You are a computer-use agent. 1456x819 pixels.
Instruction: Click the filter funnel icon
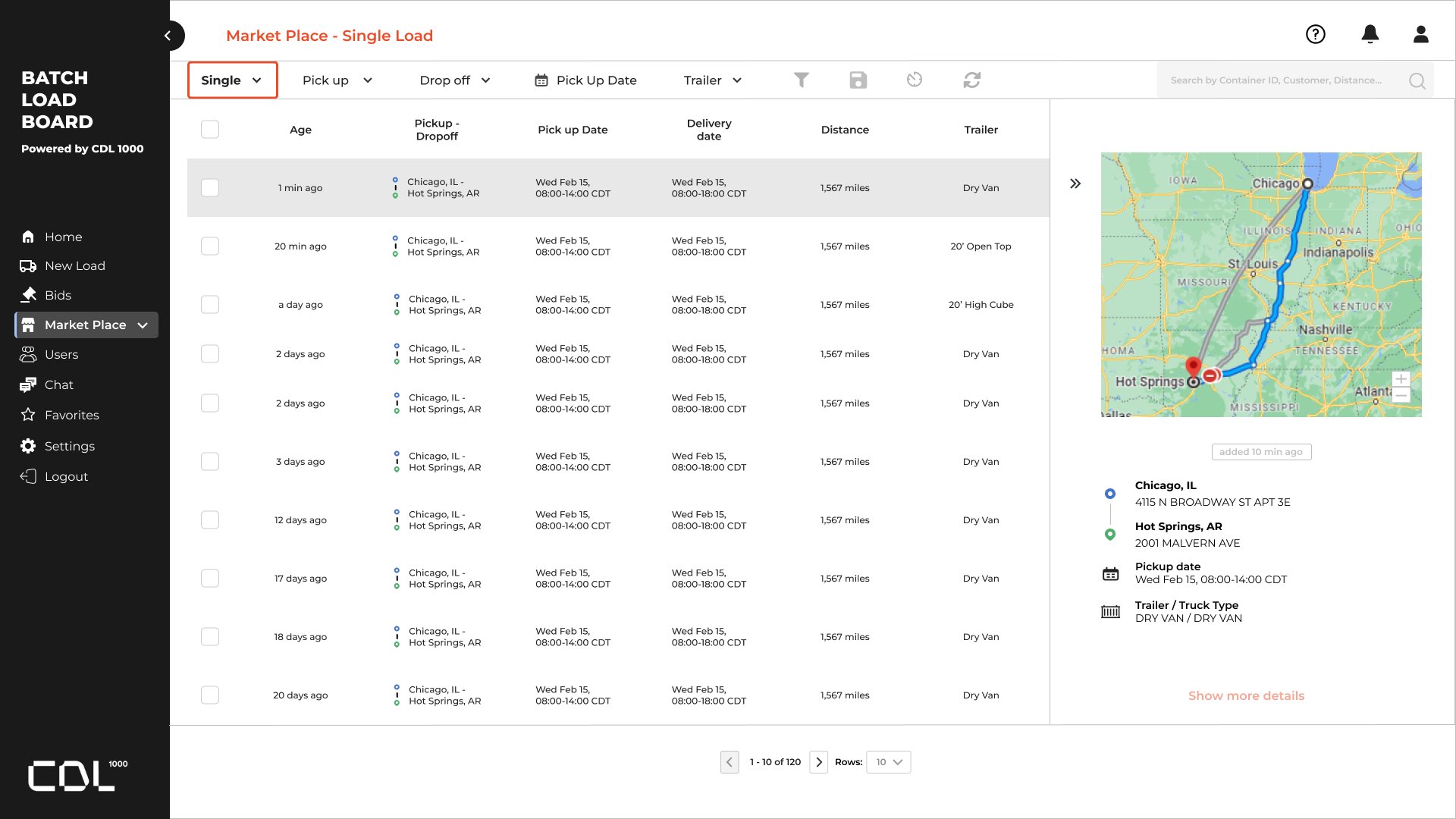click(802, 80)
